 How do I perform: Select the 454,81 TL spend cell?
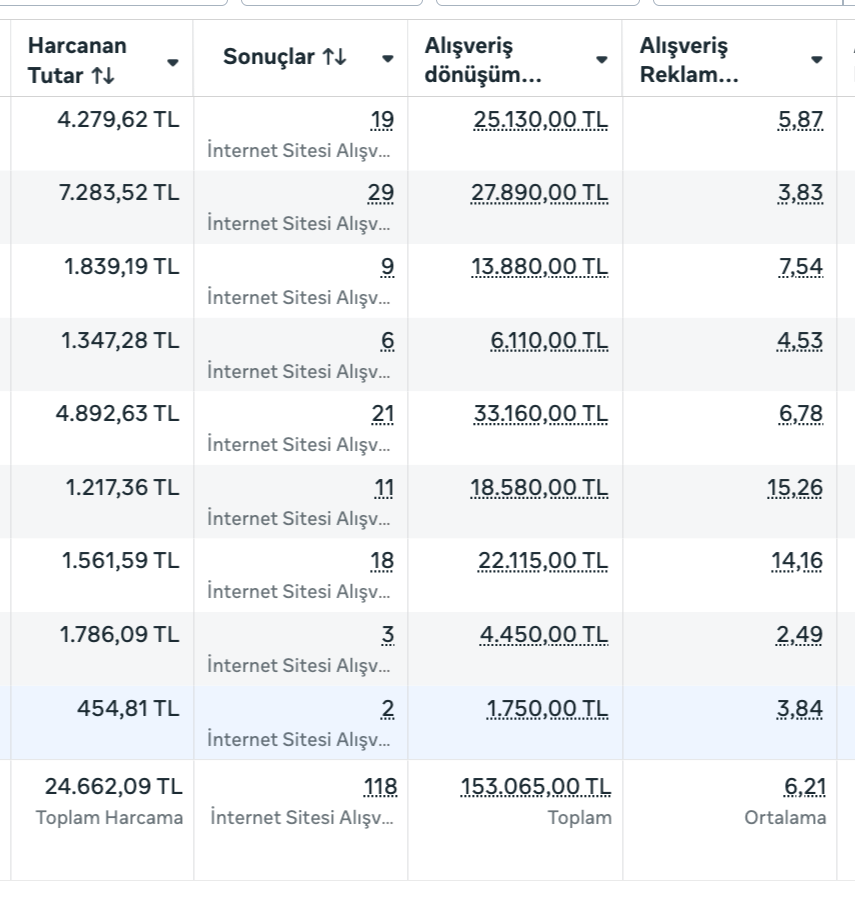(128, 708)
